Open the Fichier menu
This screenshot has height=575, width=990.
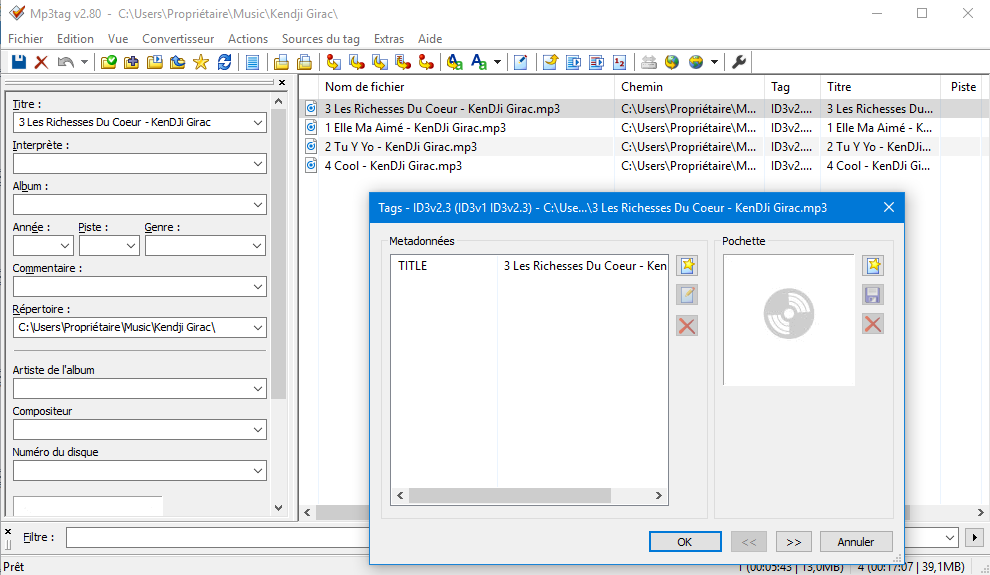(25, 39)
